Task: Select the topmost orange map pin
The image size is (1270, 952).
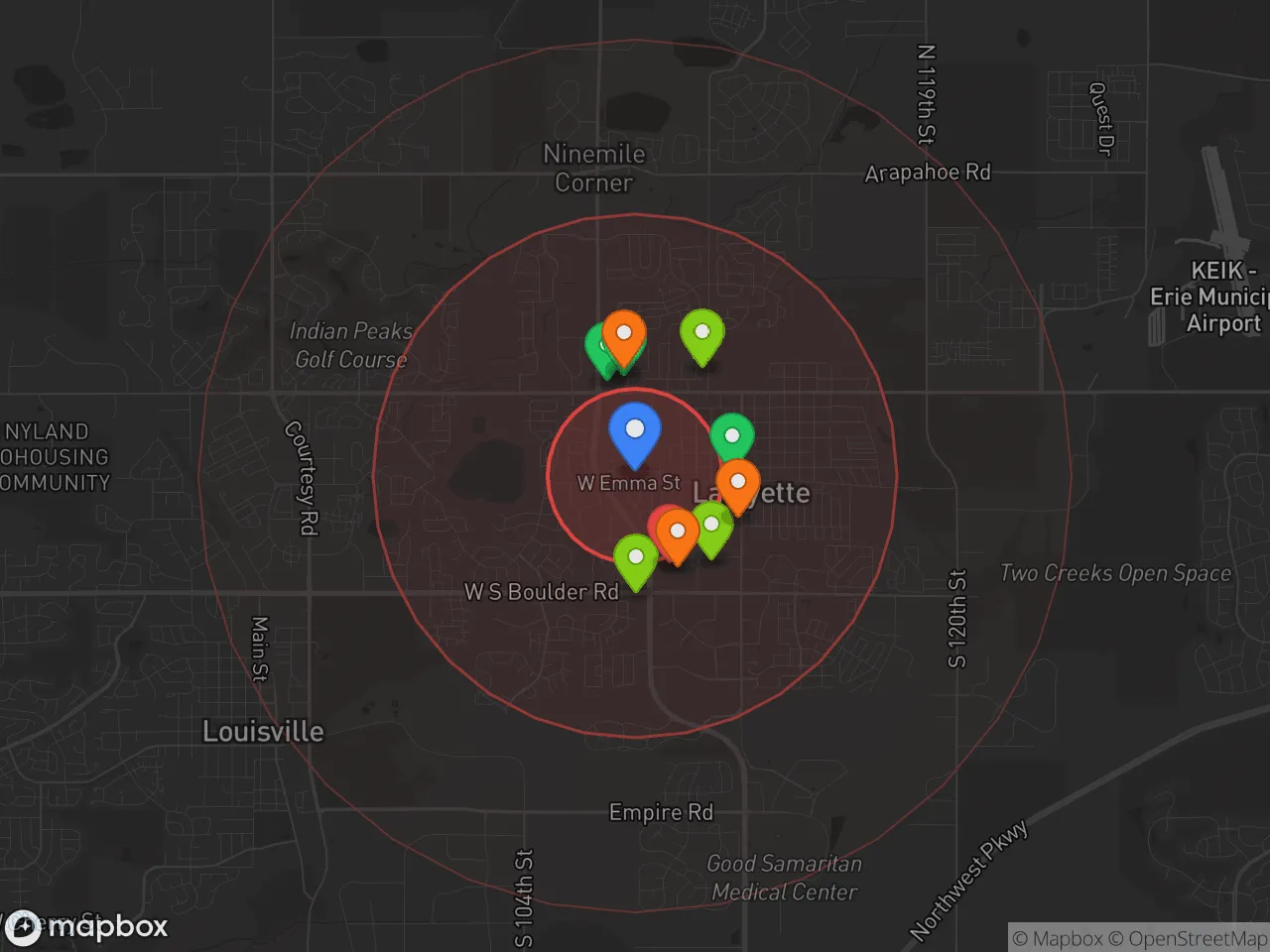Action: tap(624, 334)
